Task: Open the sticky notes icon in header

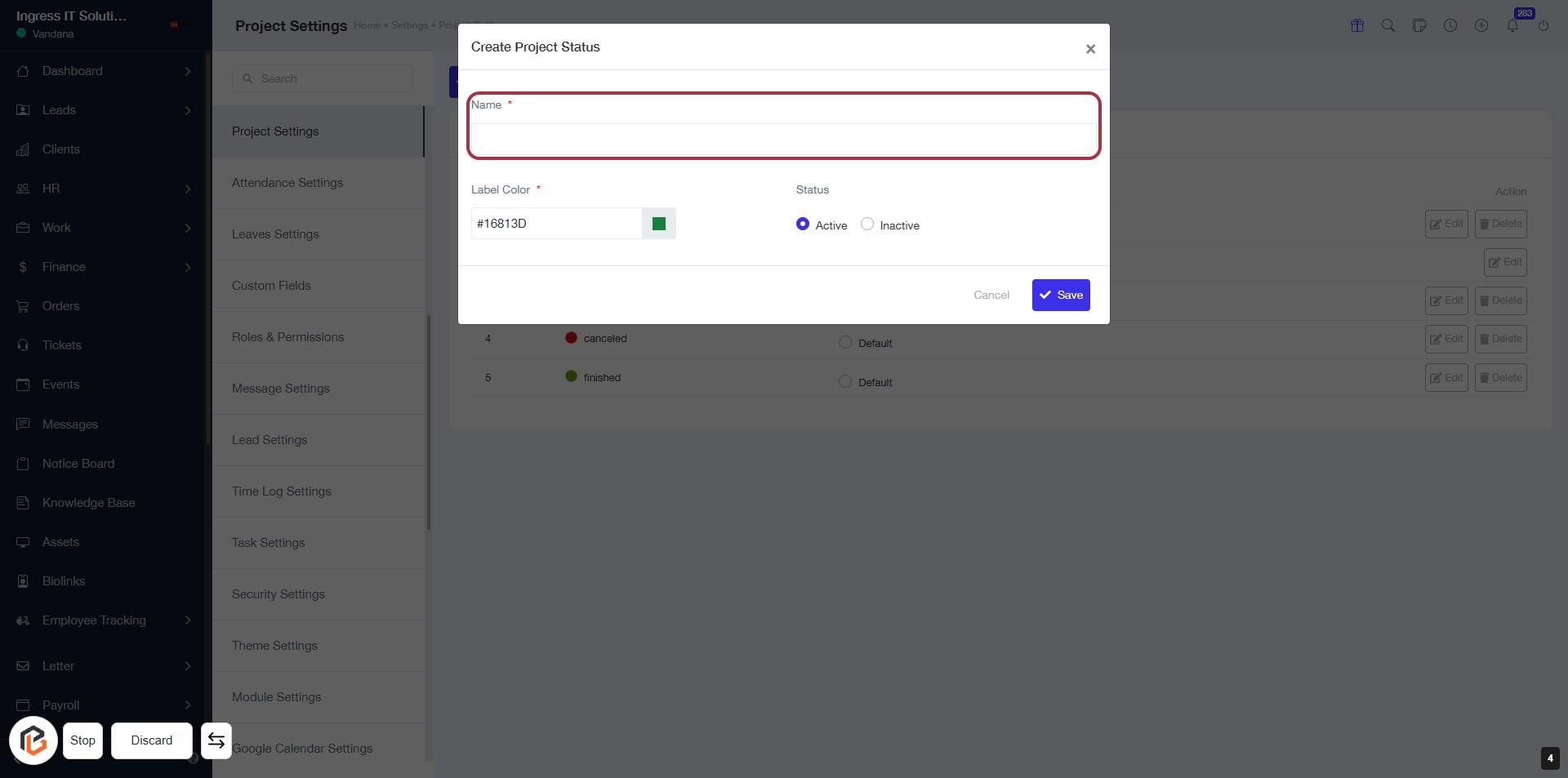Action: pyautogui.click(x=1419, y=25)
